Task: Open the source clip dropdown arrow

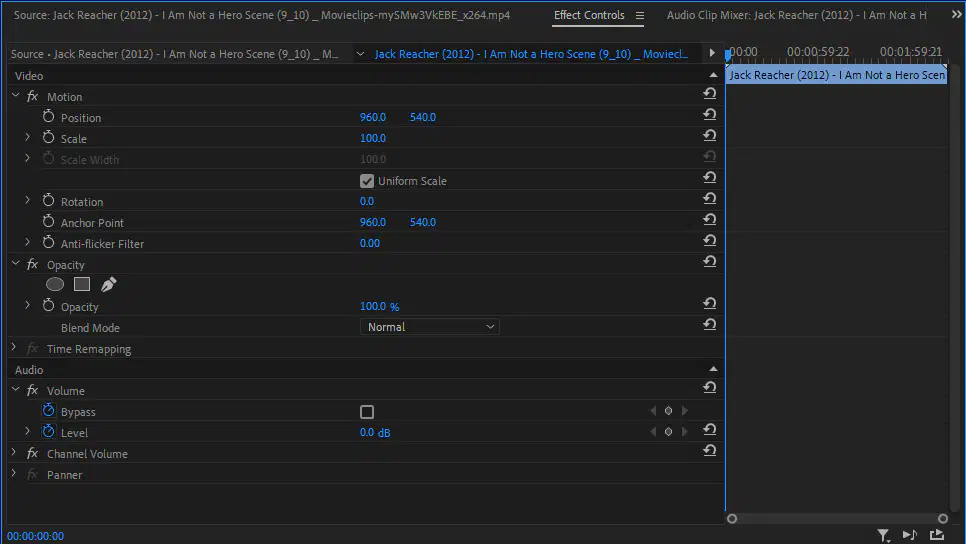Action: coord(360,54)
